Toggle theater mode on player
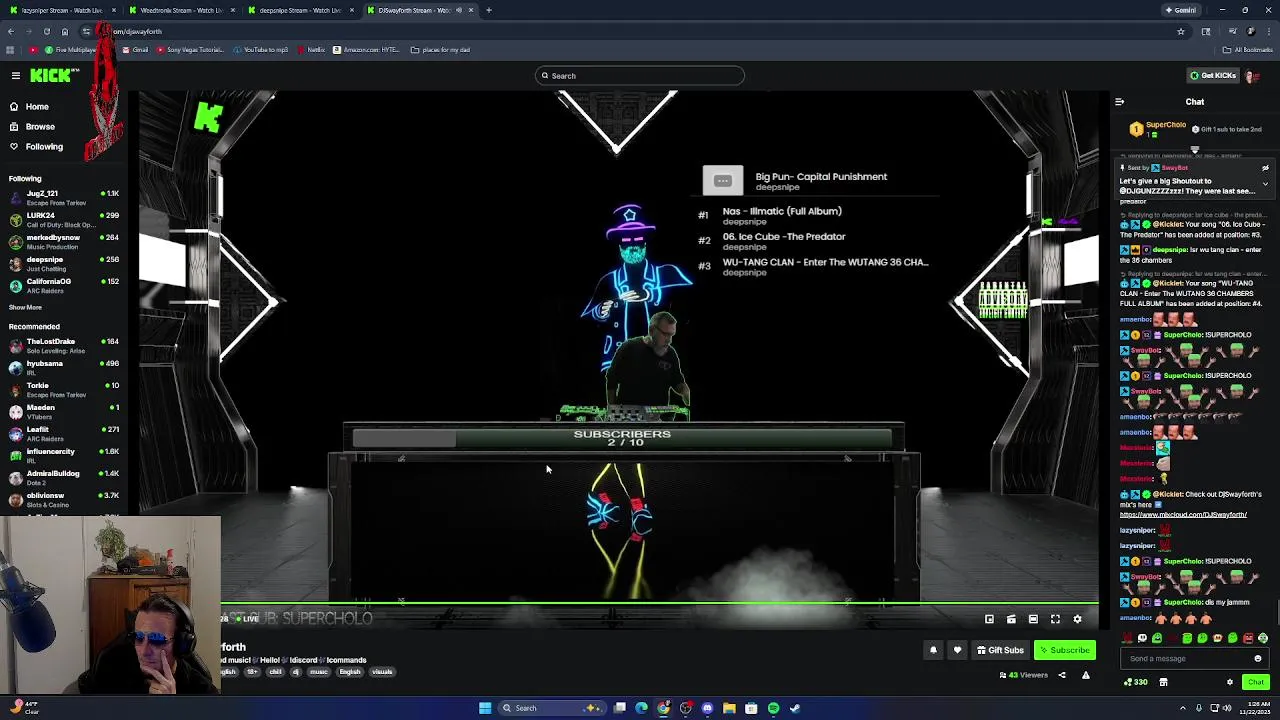Viewport: 1280px width, 720px height. (x=1033, y=620)
